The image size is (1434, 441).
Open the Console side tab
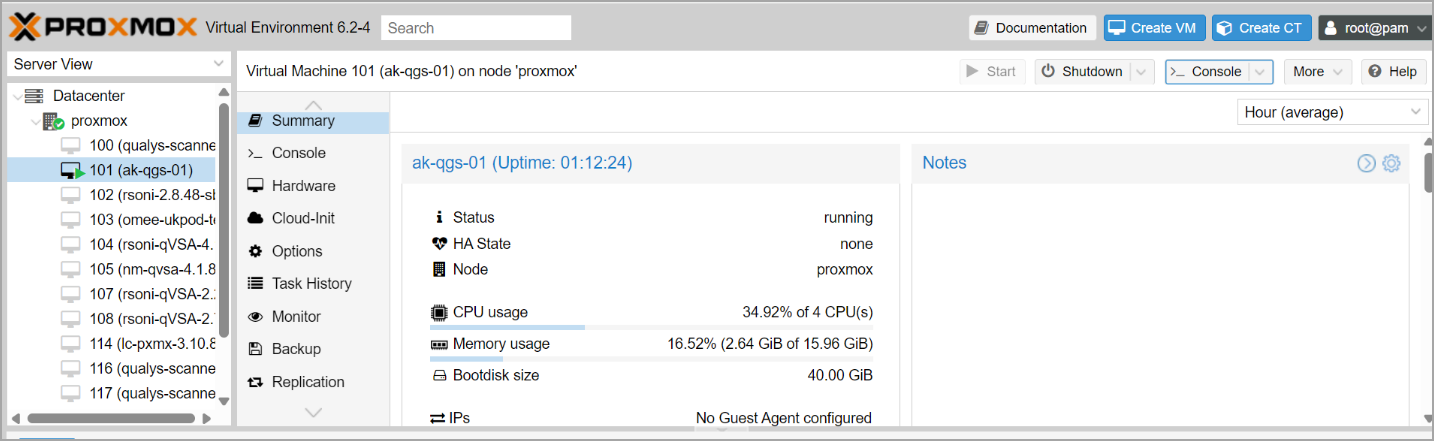pyautogui.click(x=313, y=153)
